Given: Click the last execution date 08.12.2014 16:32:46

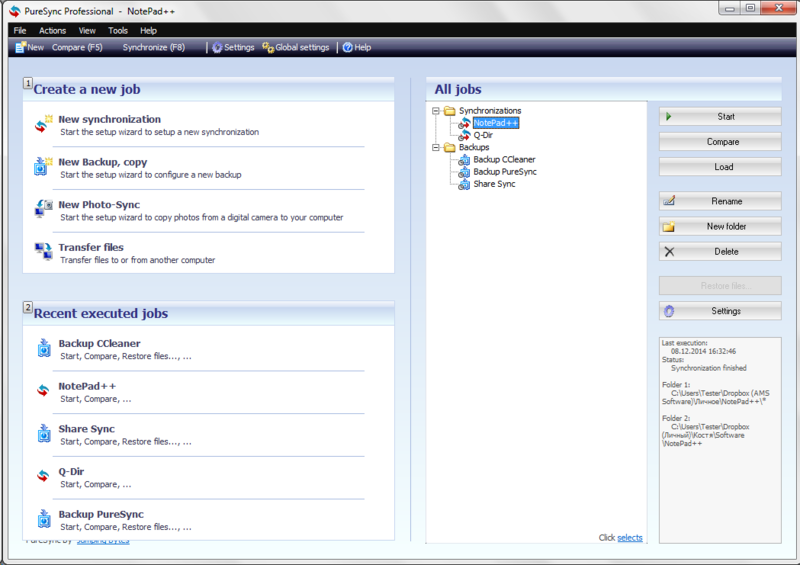Looking at the screenshot, I should (704, 351).
